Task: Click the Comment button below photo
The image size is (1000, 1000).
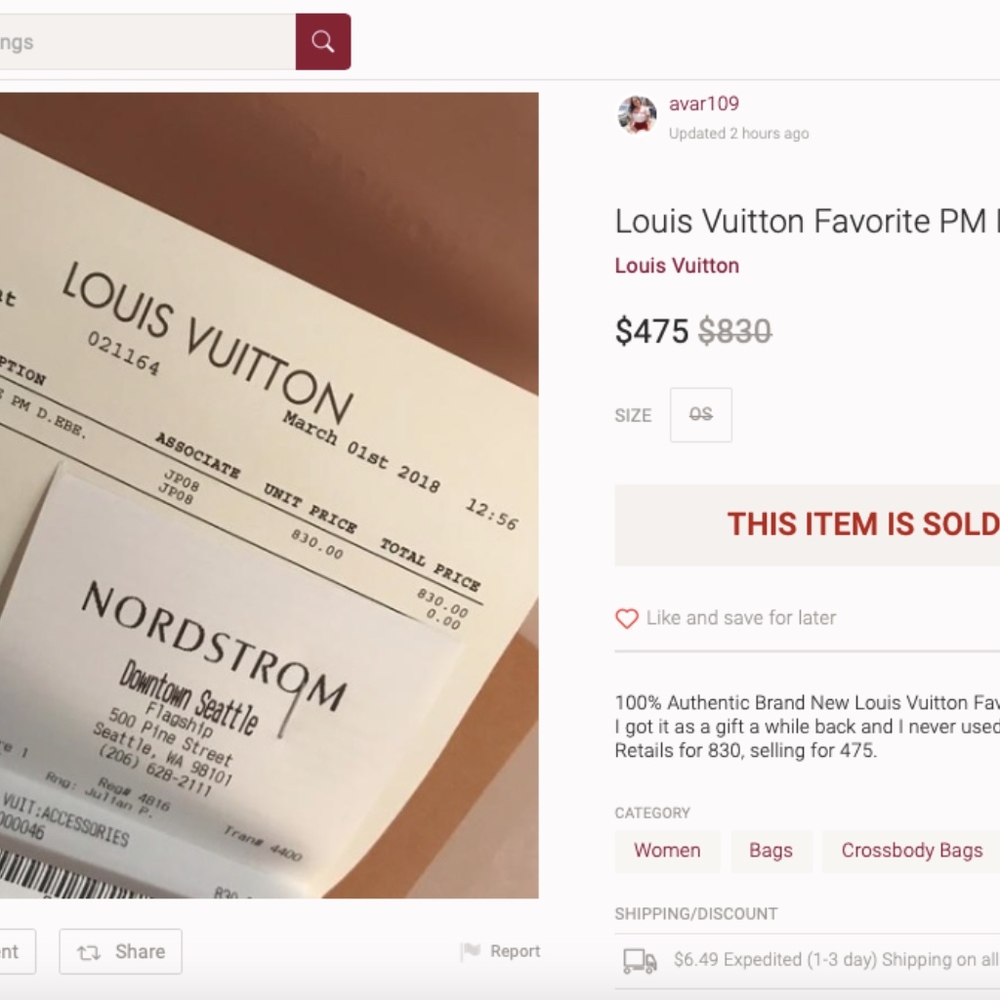Action: [x=14, y=952]
